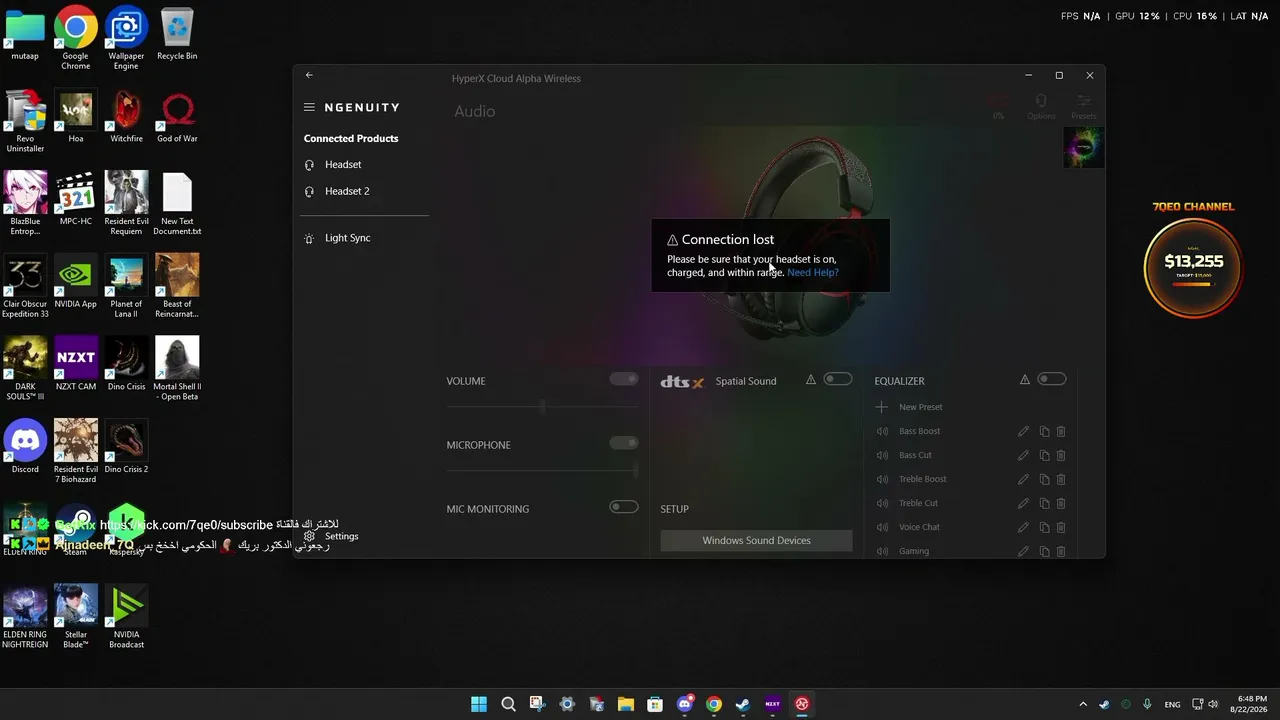Toggle the Microphone switch
Screen dimensions: 1280x720
[624, 443]
